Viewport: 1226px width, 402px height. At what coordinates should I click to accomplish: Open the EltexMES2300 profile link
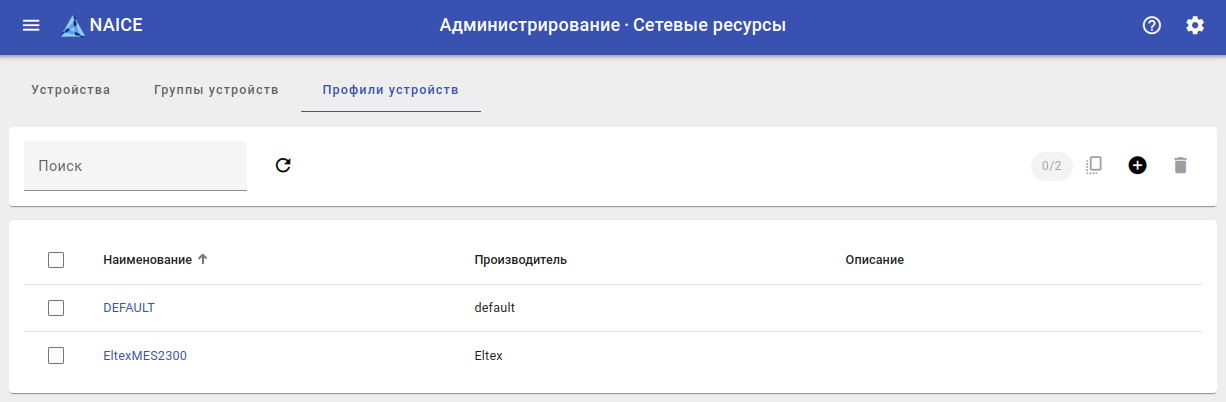coord(145,355)
